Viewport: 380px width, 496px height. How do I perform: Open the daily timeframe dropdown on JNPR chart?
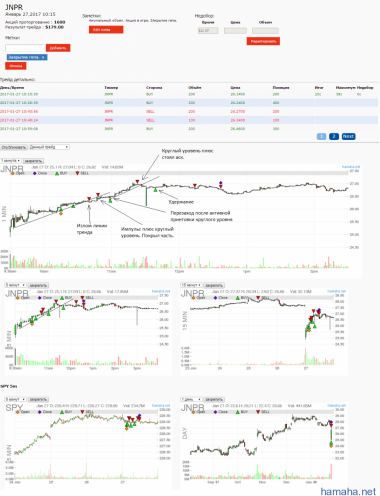point(191,399)
